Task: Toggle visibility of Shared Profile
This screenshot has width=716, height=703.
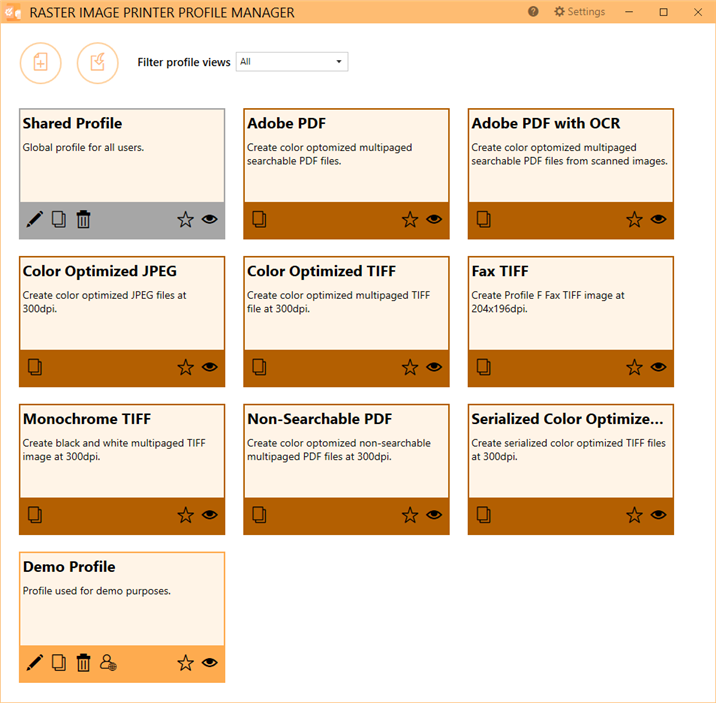Action: 210,220
